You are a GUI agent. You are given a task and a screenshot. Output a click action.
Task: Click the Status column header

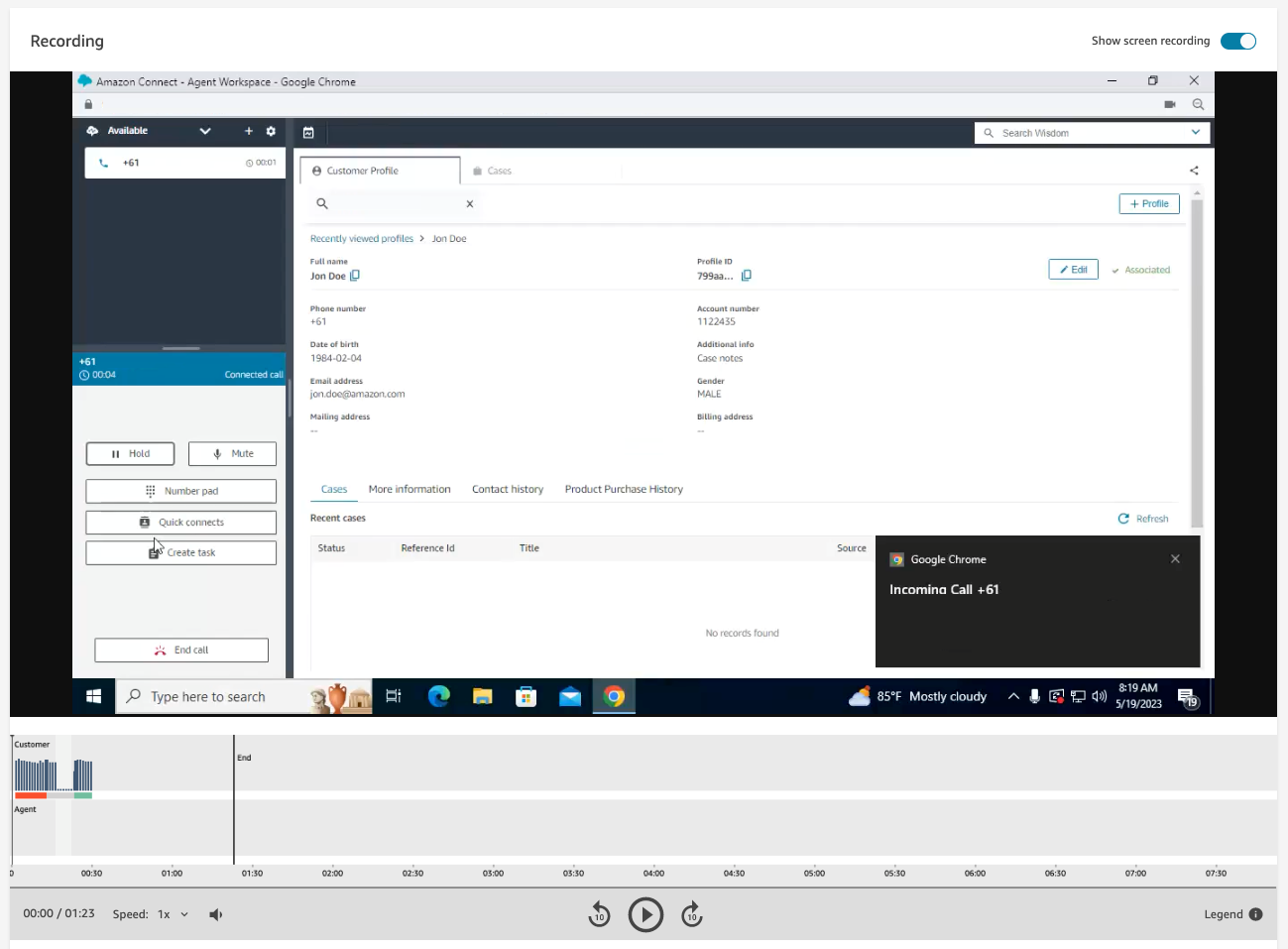[331, 548]
